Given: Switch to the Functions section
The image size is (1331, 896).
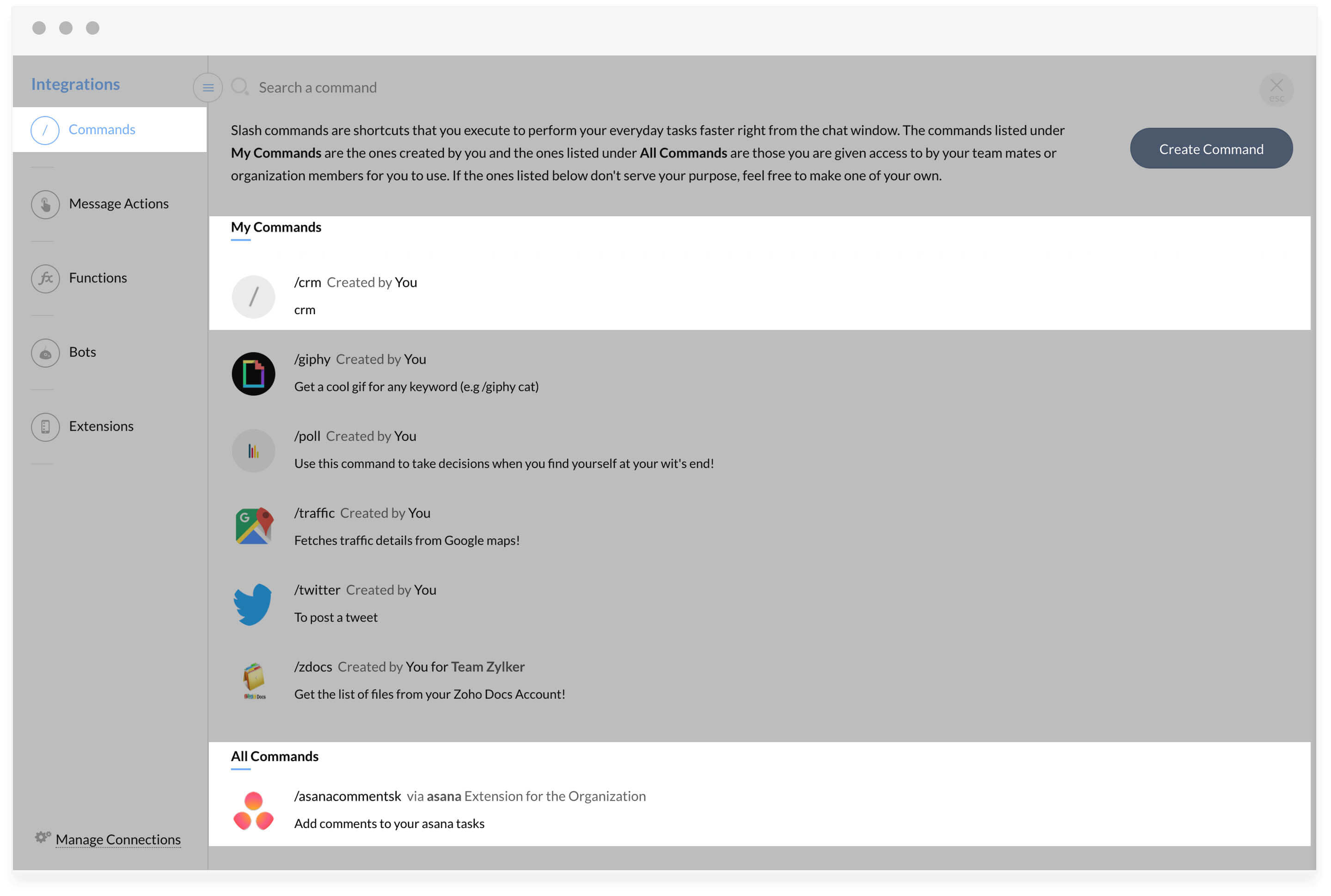Looking at the screenshot, I should pos(98,278).
